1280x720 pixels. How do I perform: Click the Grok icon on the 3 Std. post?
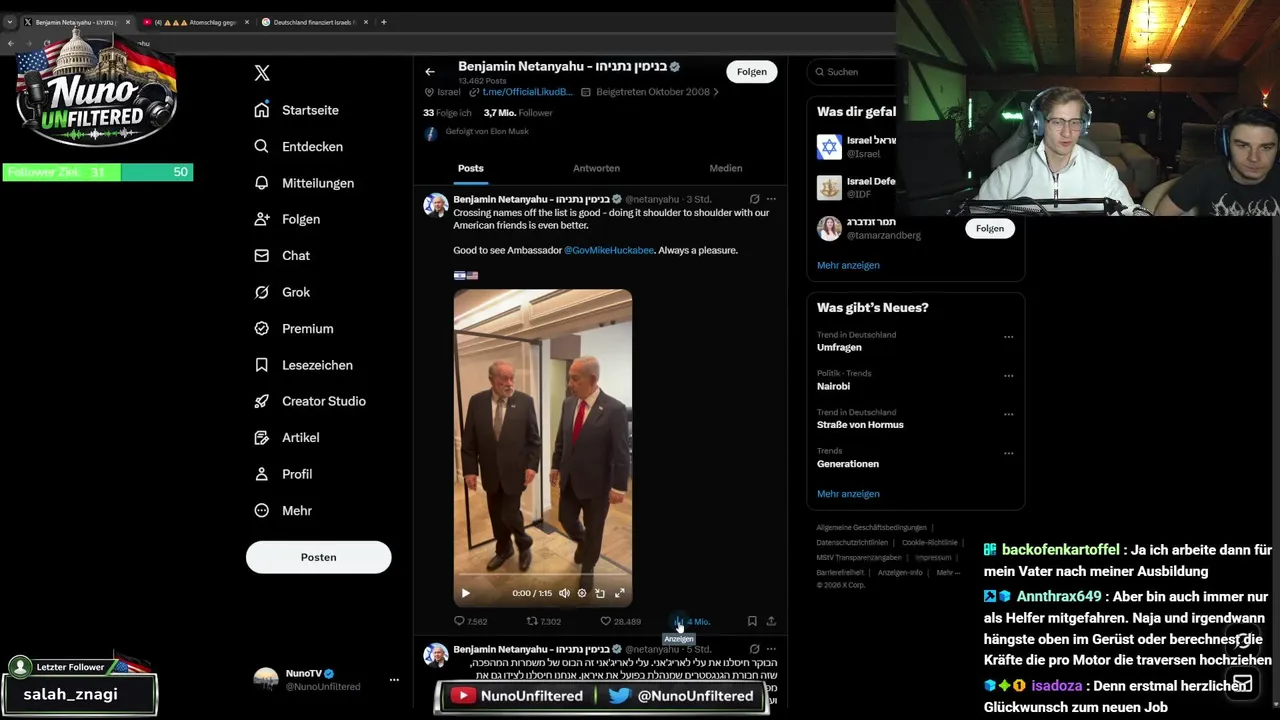pos(754,199)
